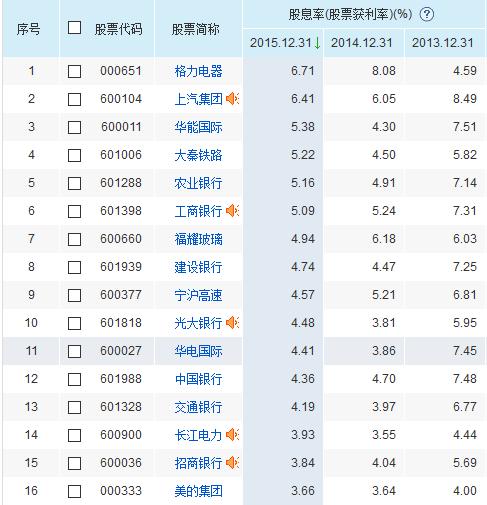The width and height of the screenshot is (487, 505).
Task: Open the 长江电力 stock link
Action: click(198, 435)
